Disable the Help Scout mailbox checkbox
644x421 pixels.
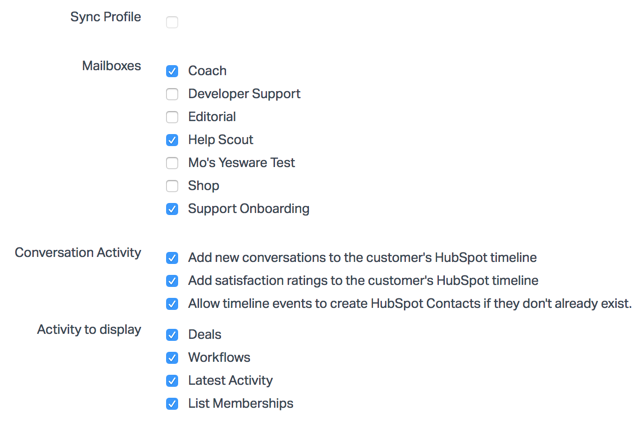(172, 140)
